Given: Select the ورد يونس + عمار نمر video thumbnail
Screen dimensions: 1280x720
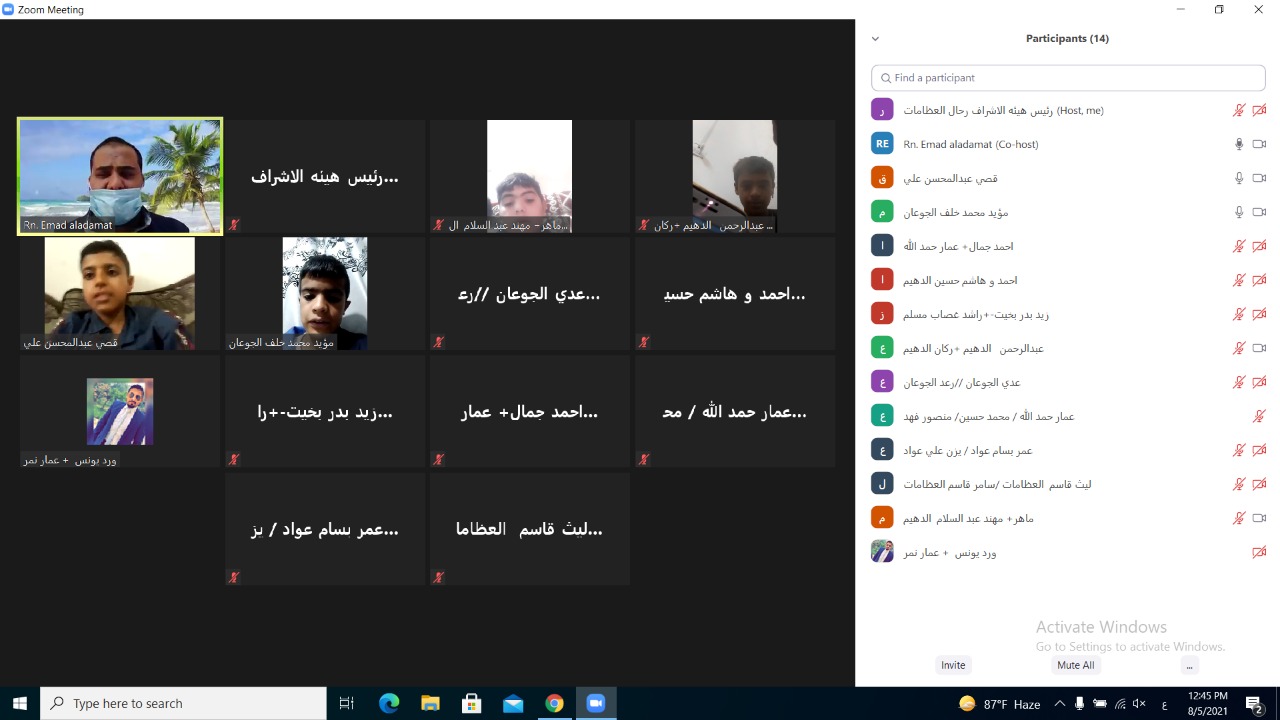Looking at the screenshot, I should point(119,411).
